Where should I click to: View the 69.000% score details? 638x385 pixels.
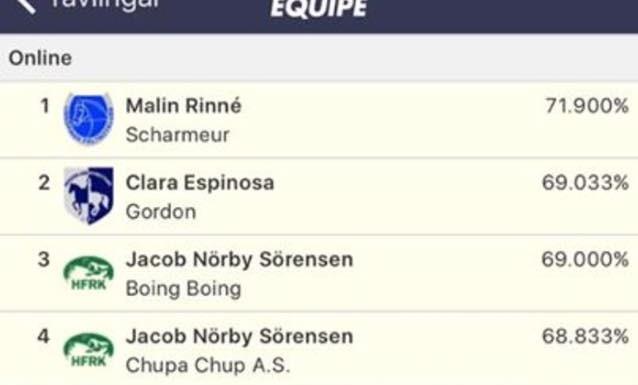click(x=585, y=259)
